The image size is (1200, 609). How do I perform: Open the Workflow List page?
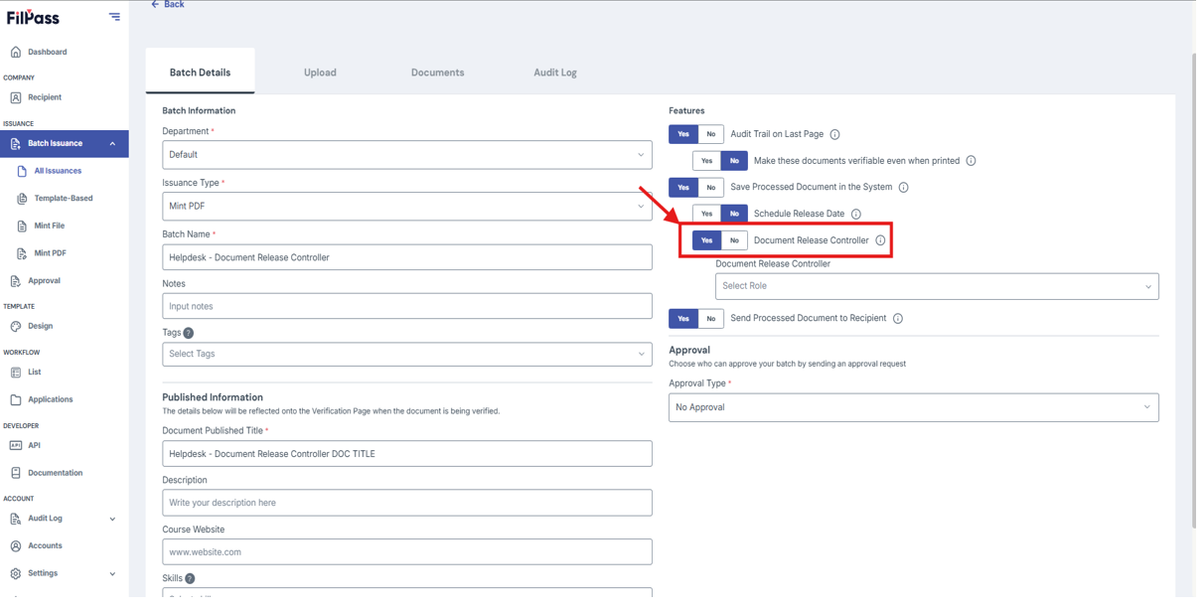[x=26, y=372]
